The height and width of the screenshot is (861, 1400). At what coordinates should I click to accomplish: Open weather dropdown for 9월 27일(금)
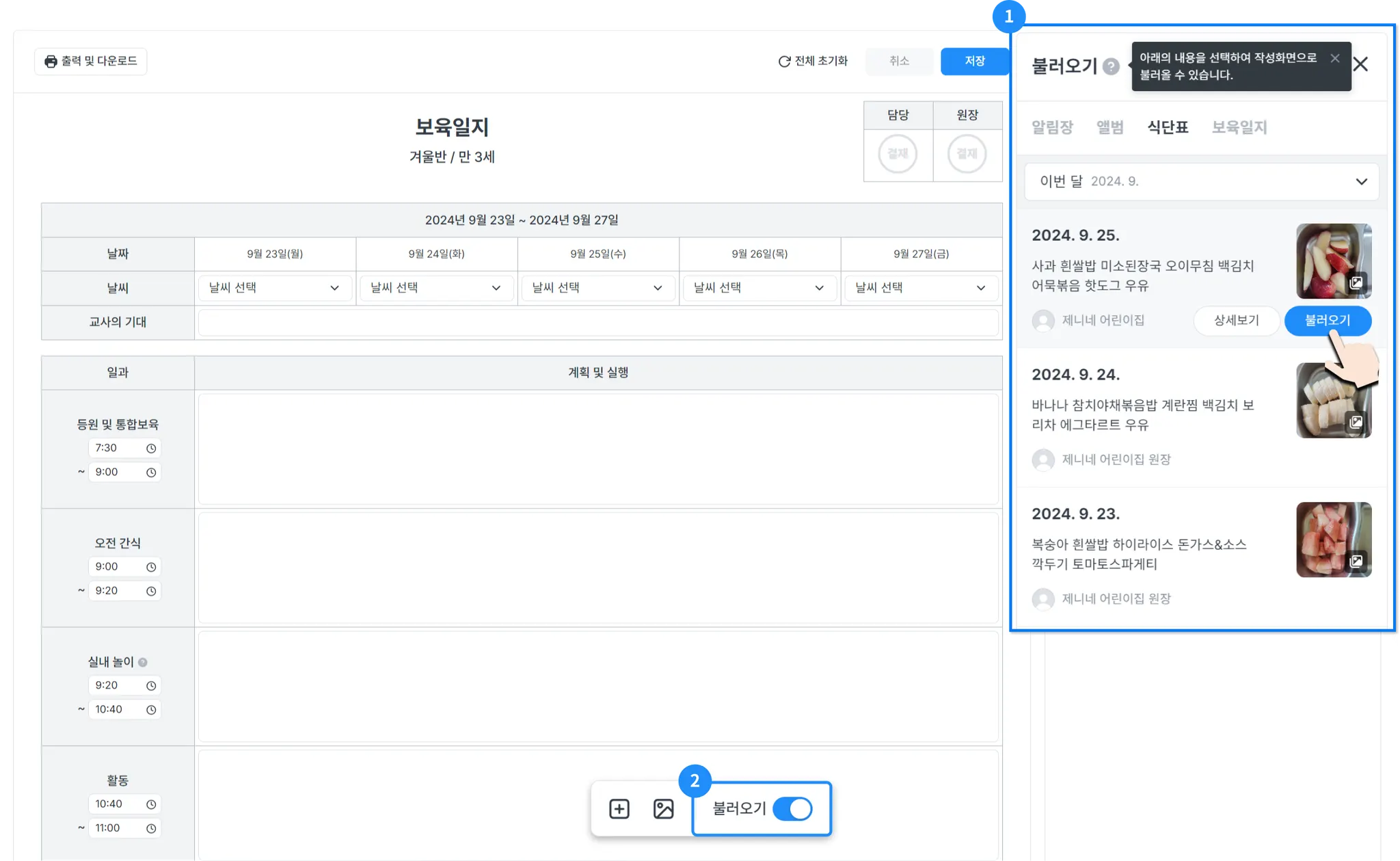[920, 288]
